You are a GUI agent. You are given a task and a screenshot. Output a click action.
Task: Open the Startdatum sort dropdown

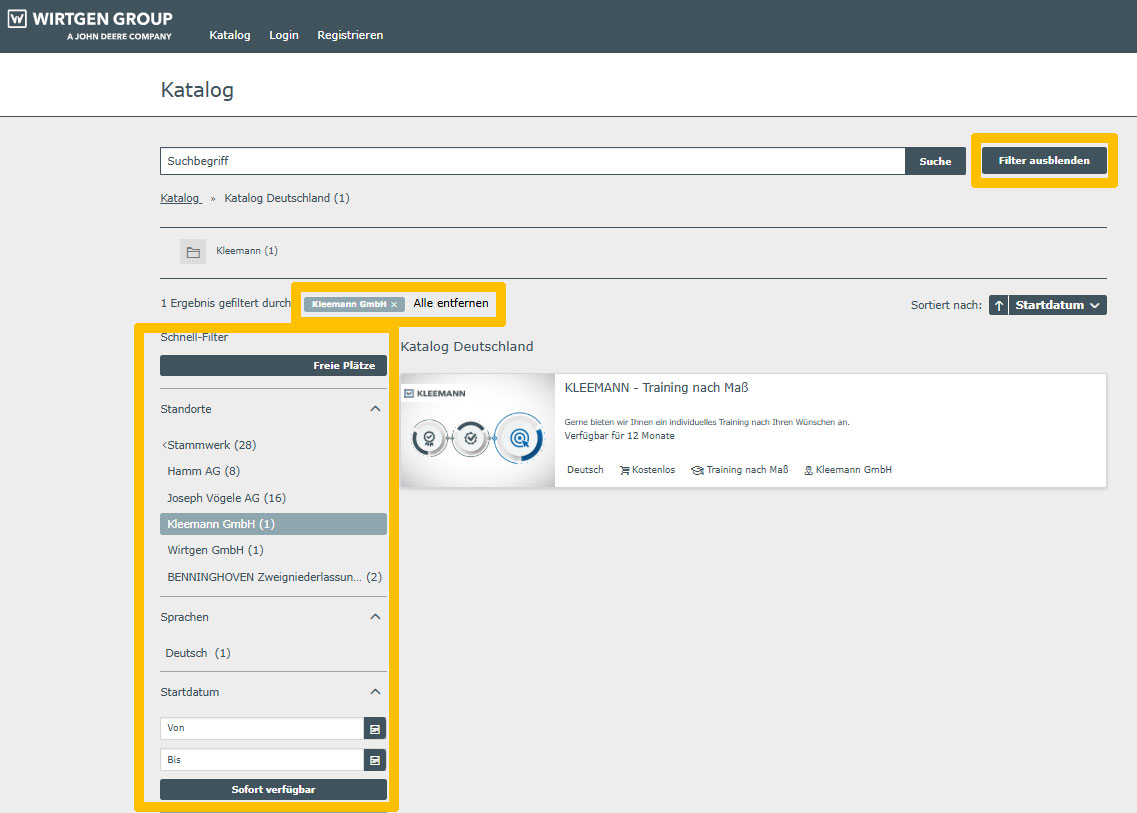[x=1058, y=306]
